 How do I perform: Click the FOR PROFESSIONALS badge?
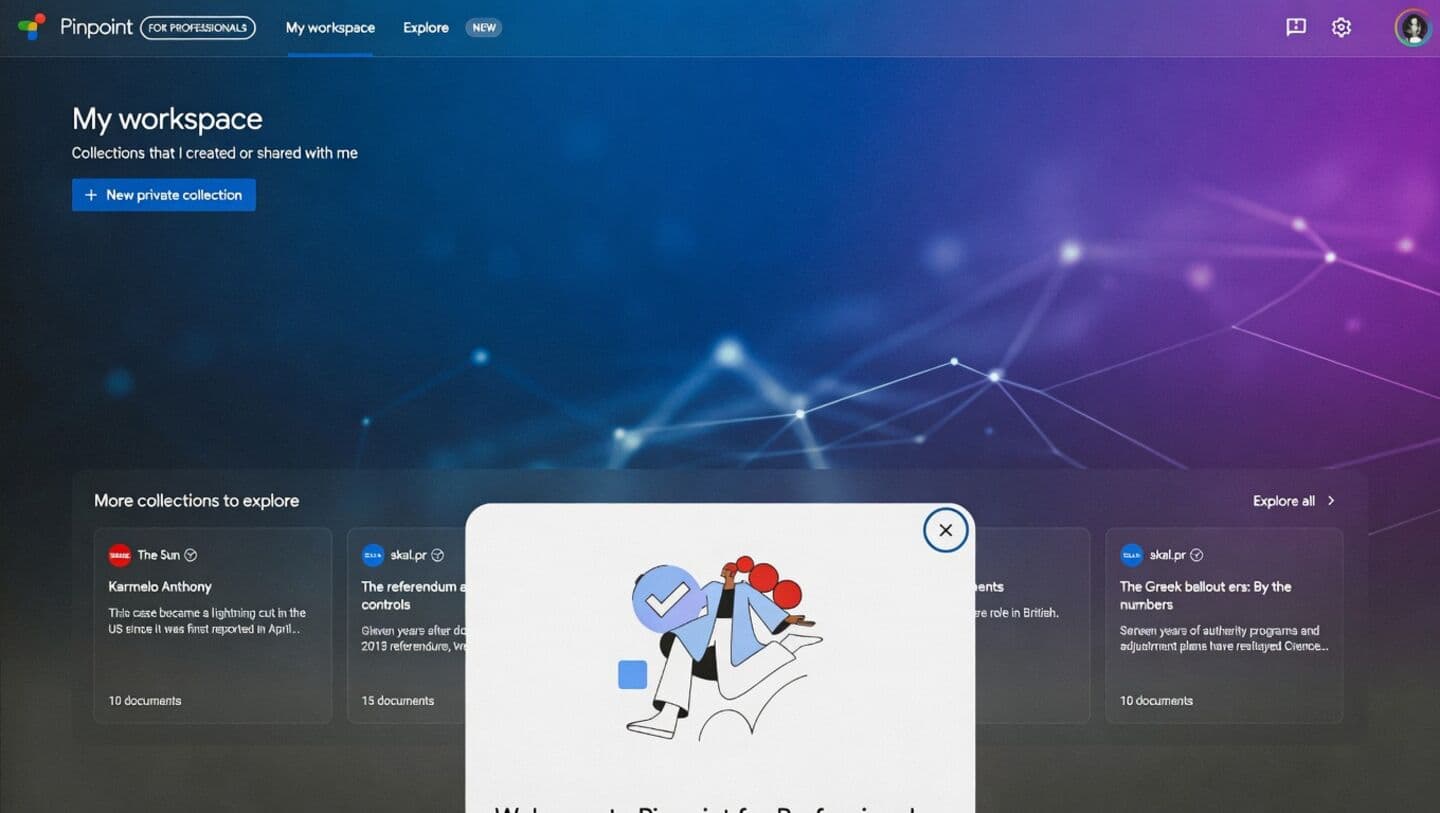(198, 28)
